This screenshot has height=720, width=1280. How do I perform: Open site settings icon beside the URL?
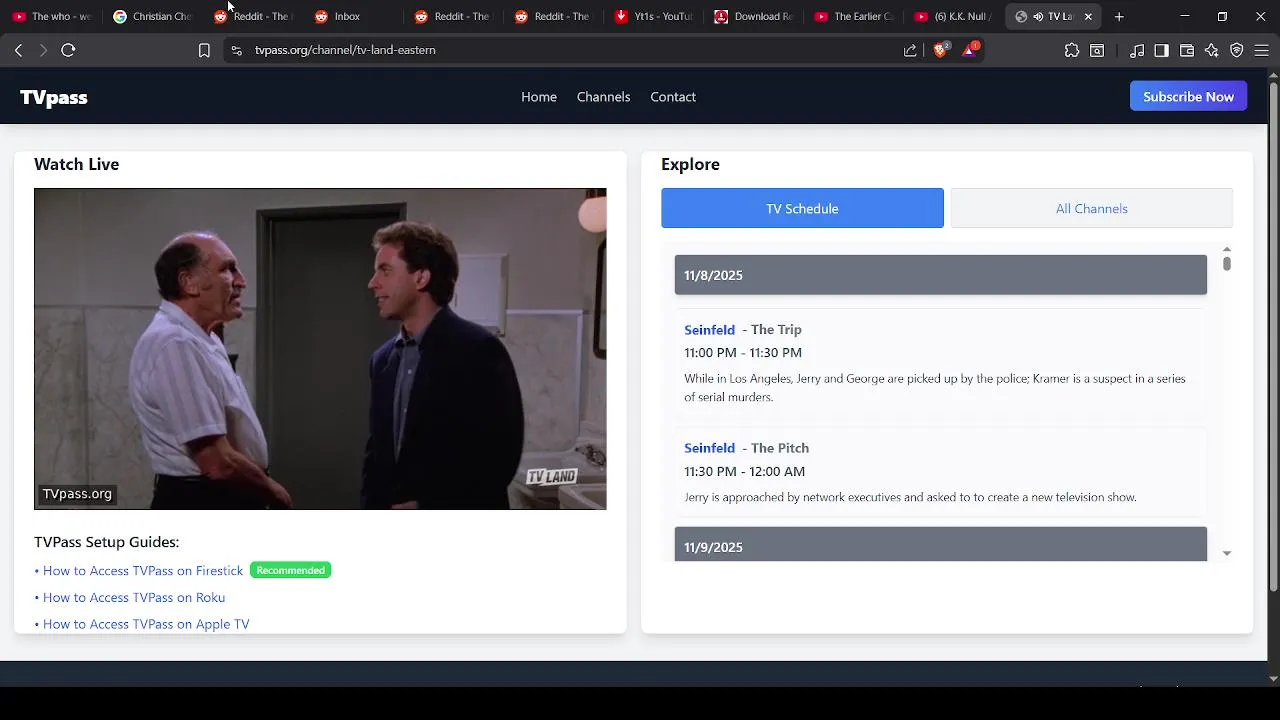tap(236, 50)
